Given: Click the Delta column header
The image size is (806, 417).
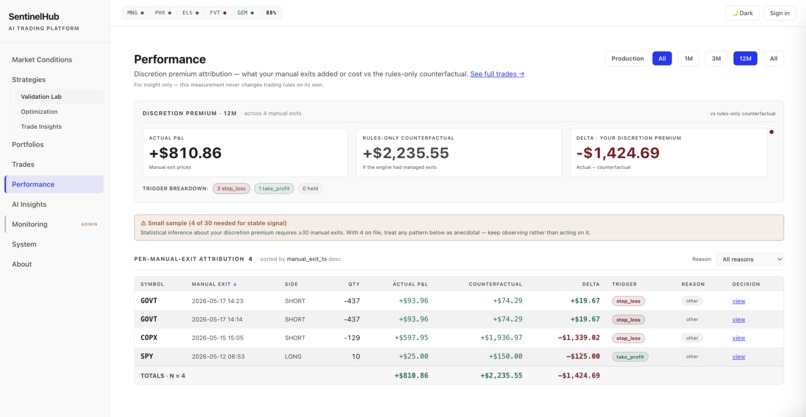Looking at the screenshot, I should (591, 284).
